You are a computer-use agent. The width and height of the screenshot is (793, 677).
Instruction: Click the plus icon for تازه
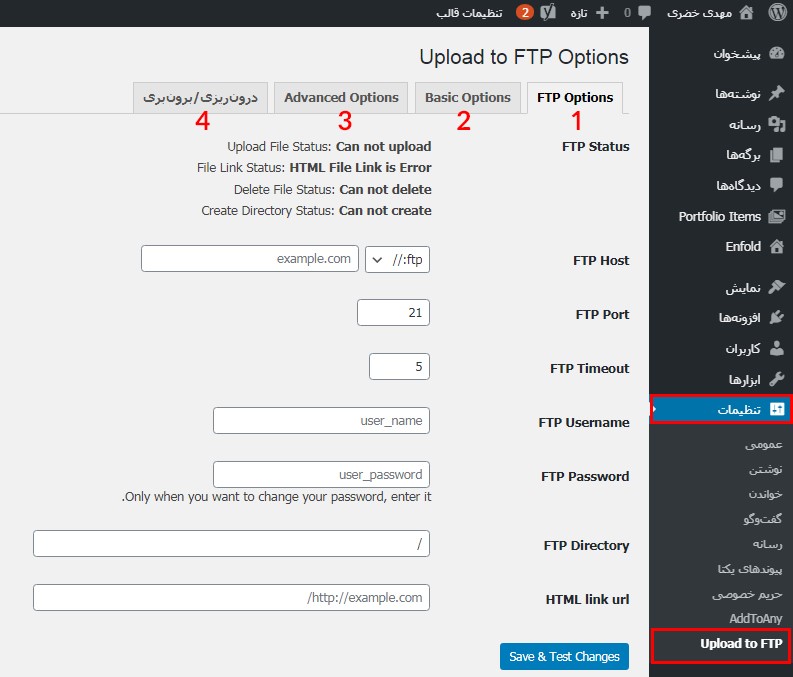[602, 13]
